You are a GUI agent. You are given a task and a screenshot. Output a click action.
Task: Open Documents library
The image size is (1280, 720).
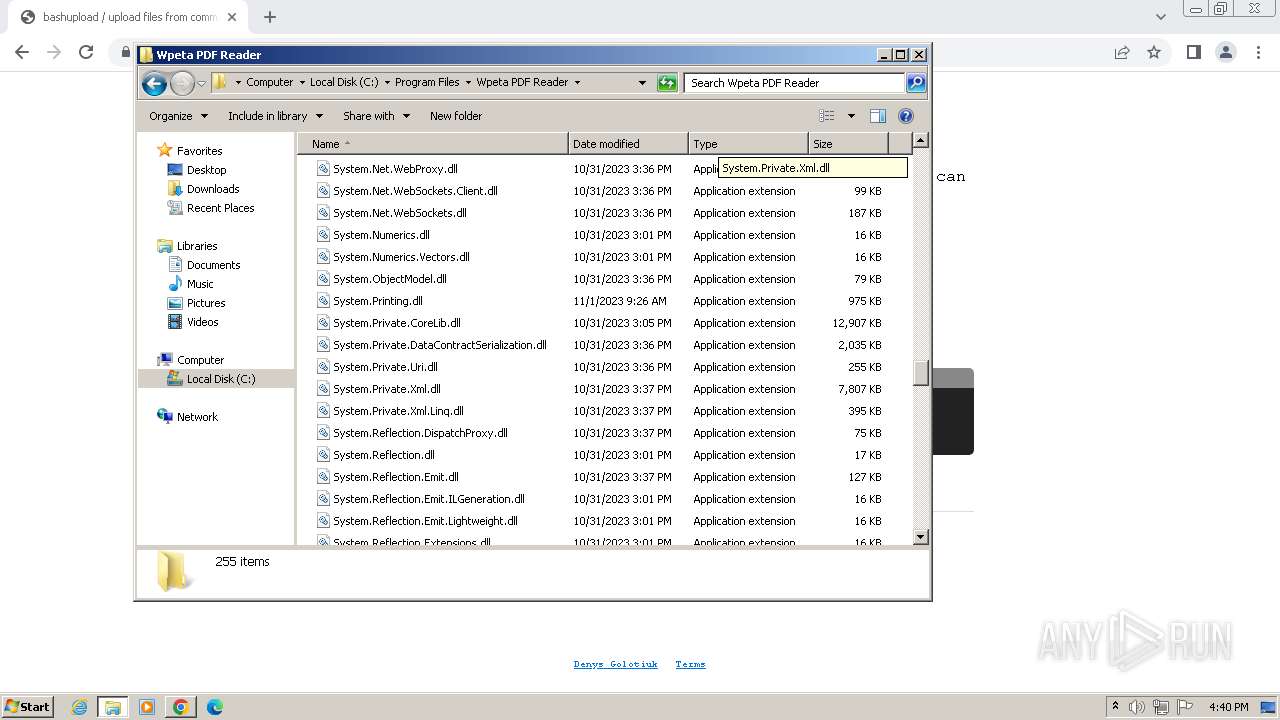point(213,265)
